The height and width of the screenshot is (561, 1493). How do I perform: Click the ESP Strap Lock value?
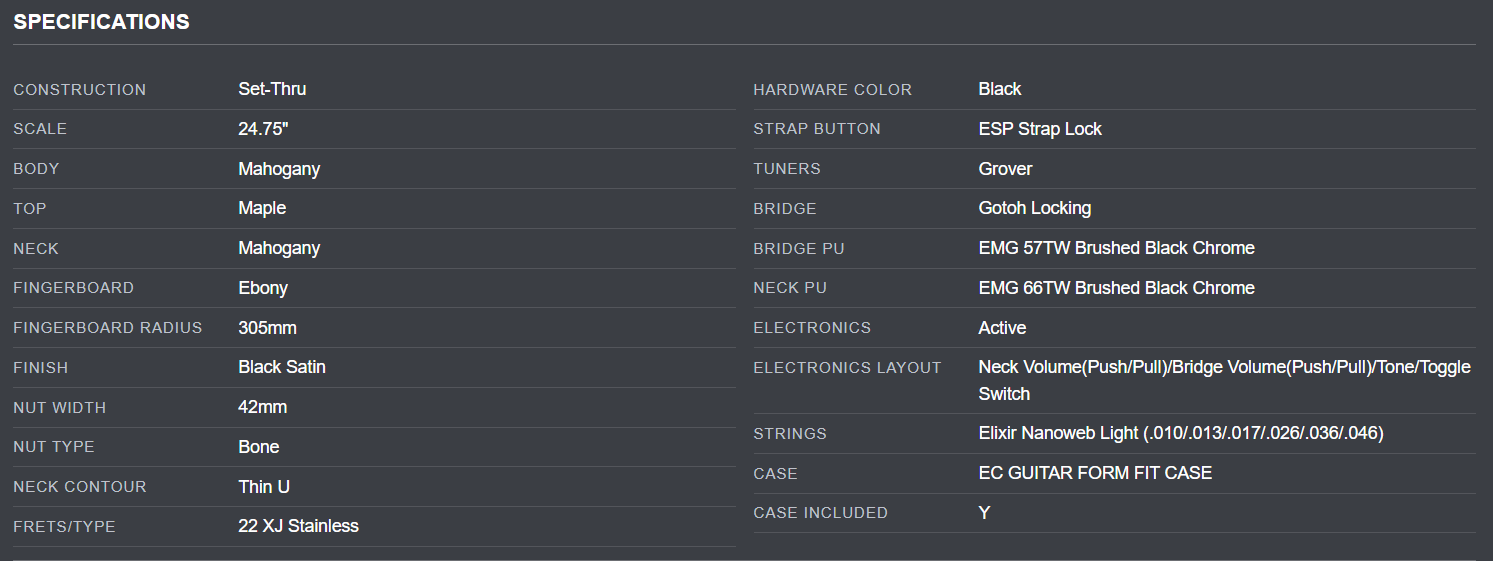tap(1040, 129)
